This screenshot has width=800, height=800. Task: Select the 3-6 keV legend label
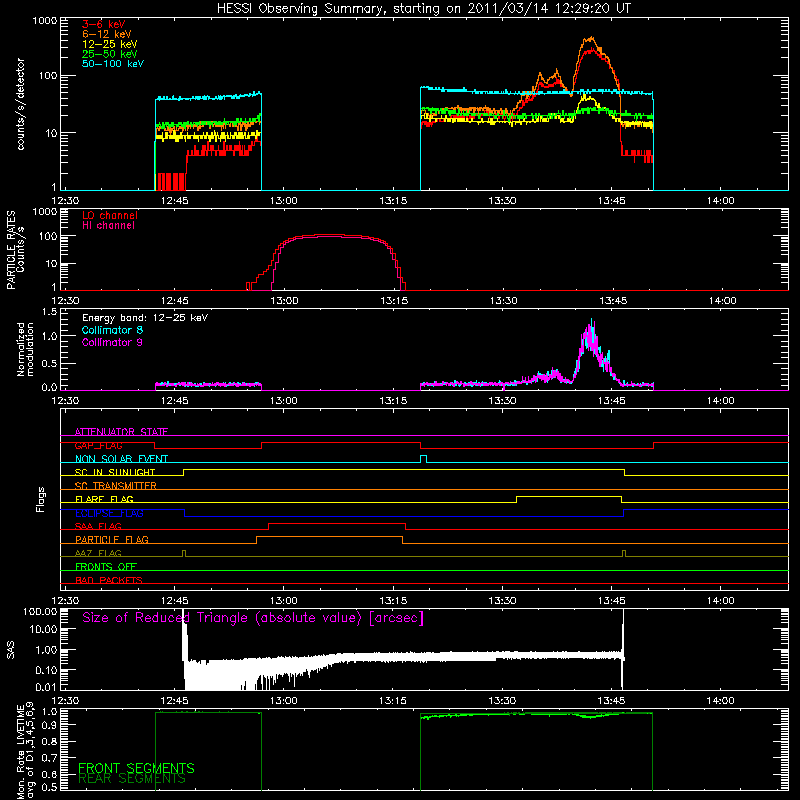103,24
